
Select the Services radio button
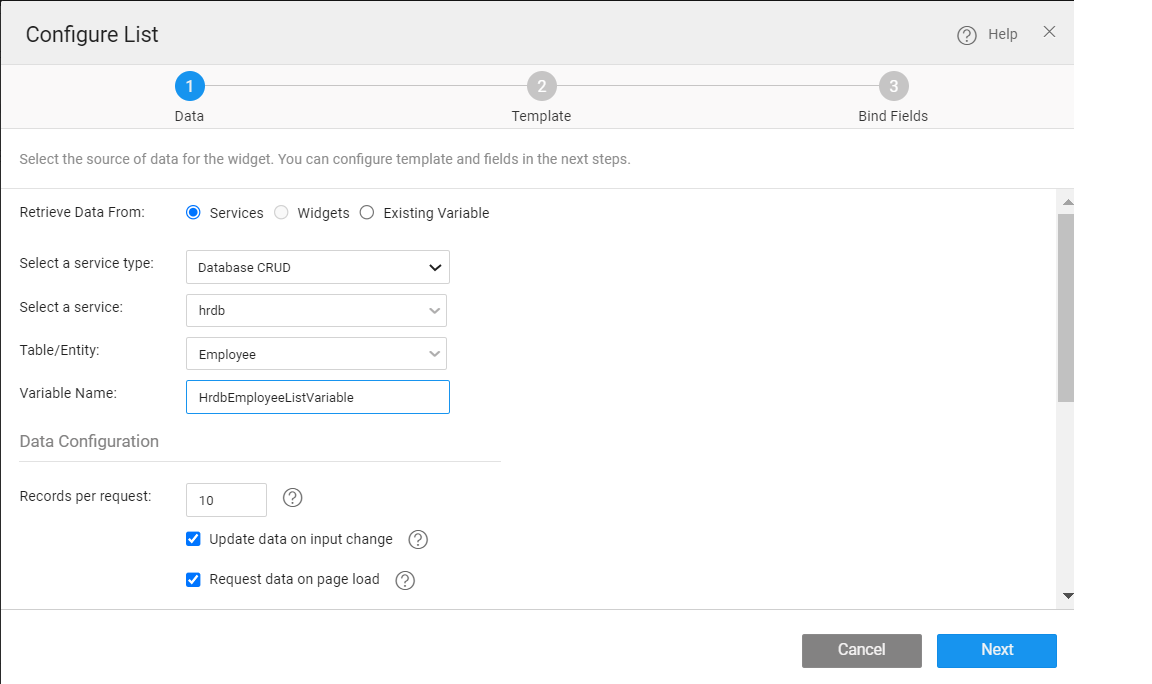click(194, 213)
